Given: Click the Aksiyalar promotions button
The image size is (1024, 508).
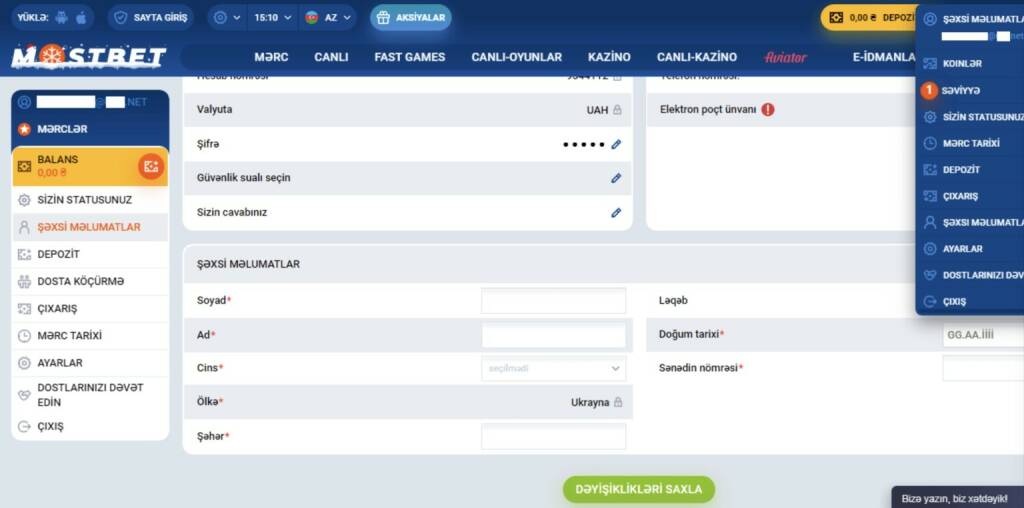Looking at the screenshot, I should [x=411, y=18].
